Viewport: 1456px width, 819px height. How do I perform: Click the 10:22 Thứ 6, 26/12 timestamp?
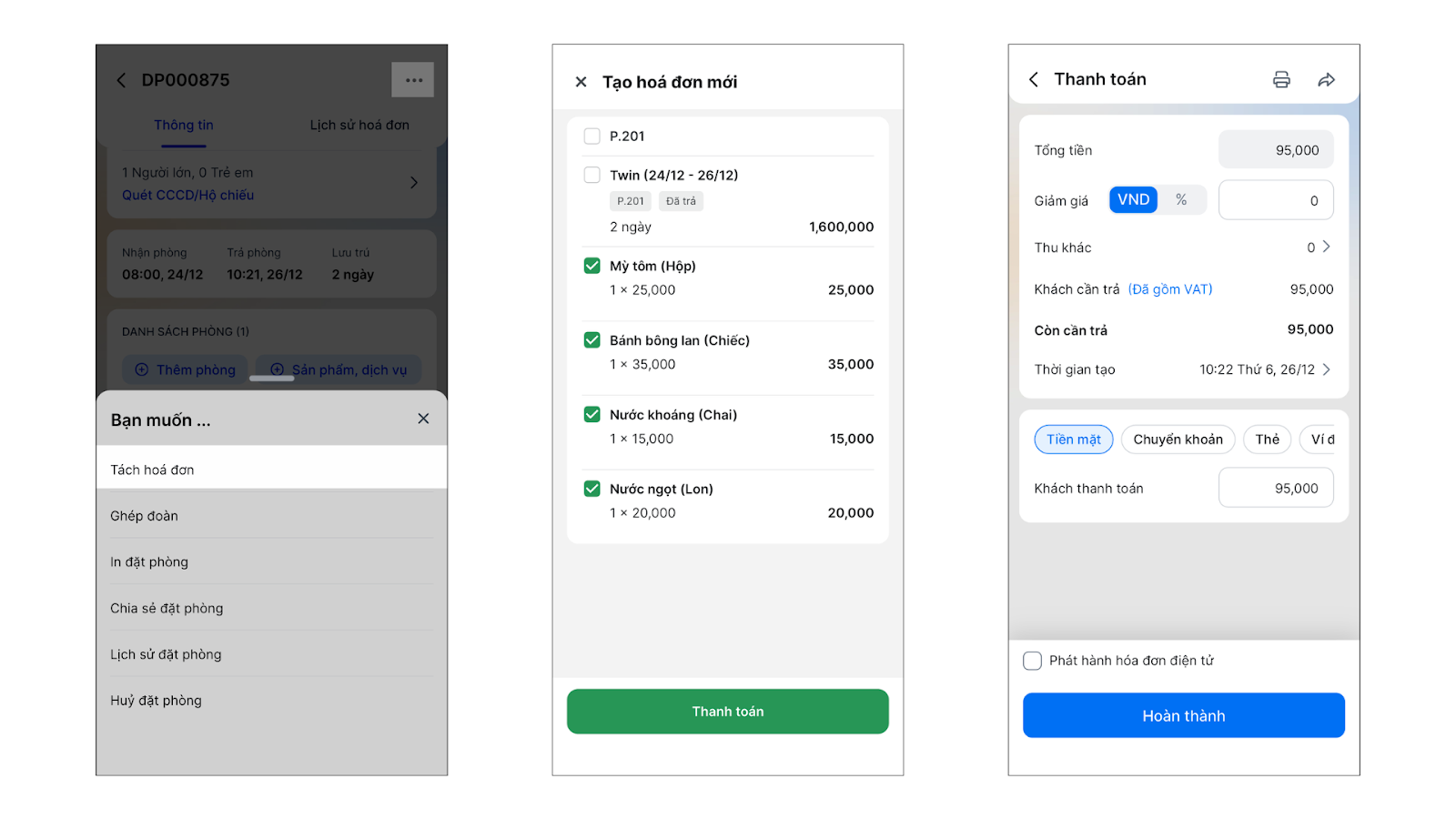pos(1257,369)
